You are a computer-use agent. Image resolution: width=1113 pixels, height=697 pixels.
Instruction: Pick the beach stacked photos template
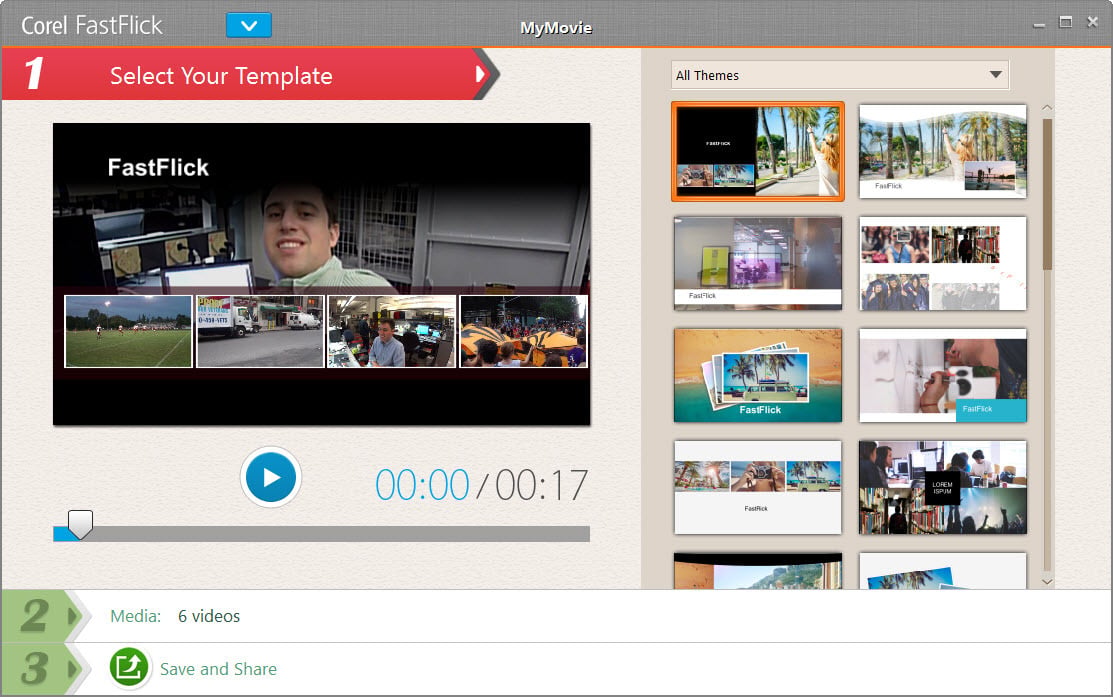click(758, 375)
